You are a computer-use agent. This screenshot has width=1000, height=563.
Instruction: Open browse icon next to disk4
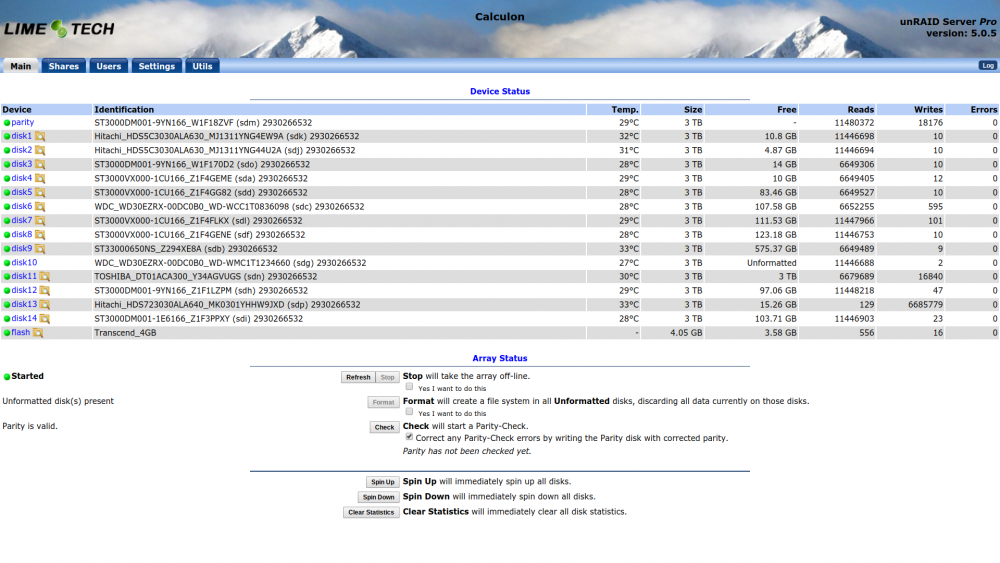pos(40,179)
